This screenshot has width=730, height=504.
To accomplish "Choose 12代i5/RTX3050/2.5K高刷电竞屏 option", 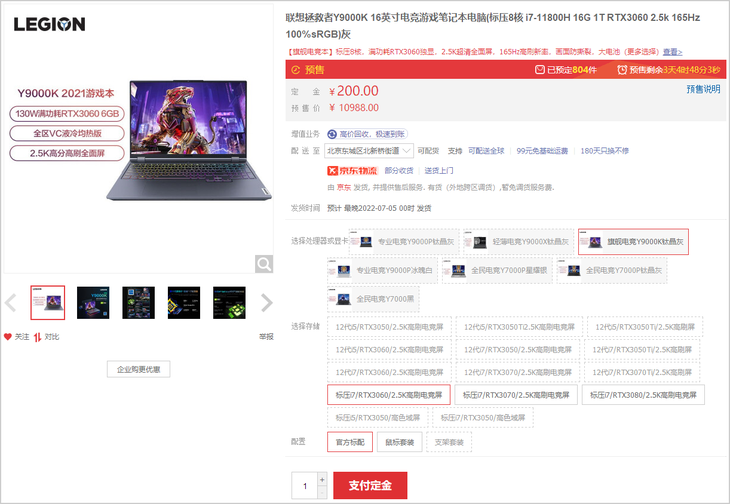I will [389, 327].
